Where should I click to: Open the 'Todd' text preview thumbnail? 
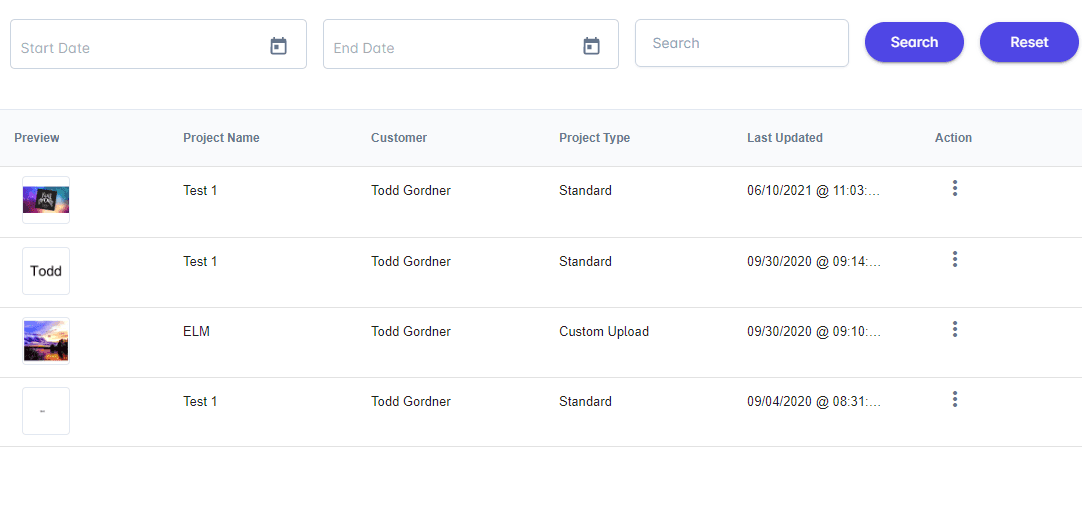(46, 271)
